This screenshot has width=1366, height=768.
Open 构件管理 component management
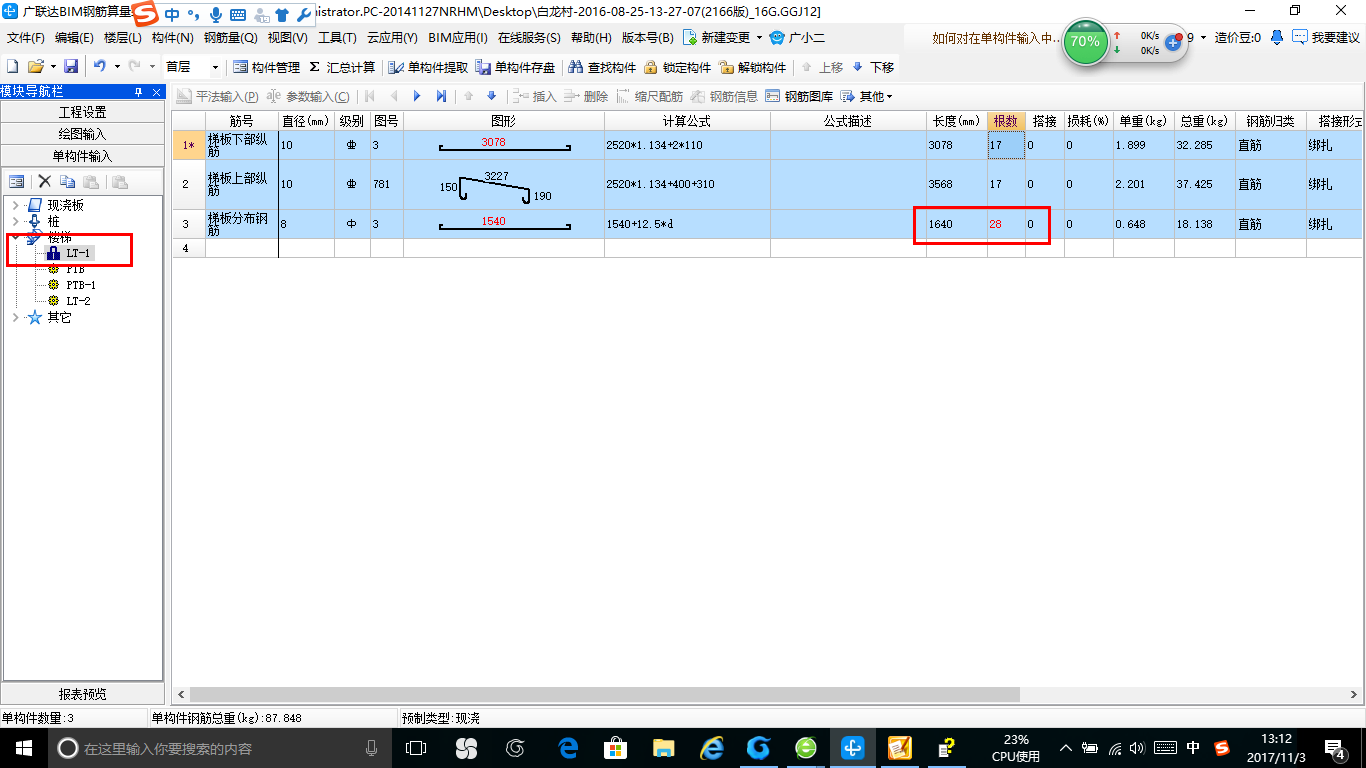pos(266,67)
